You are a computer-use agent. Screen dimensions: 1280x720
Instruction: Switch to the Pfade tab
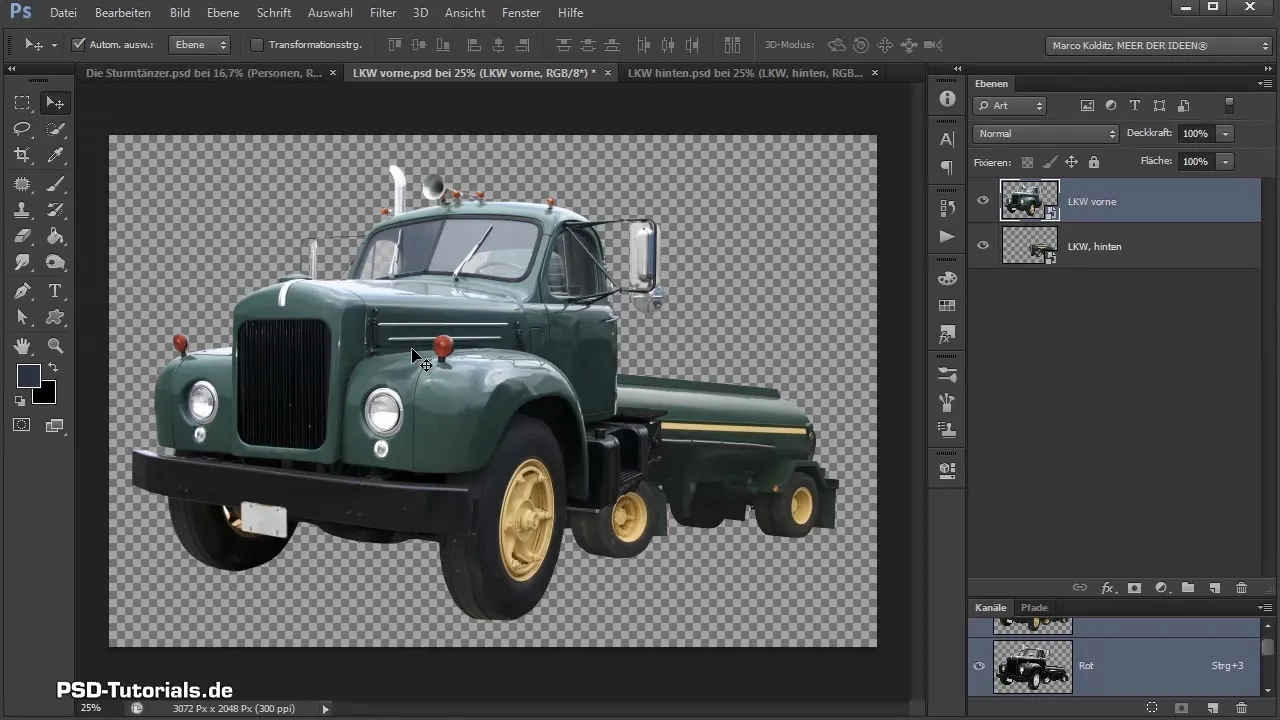(x=1034, y=608)
